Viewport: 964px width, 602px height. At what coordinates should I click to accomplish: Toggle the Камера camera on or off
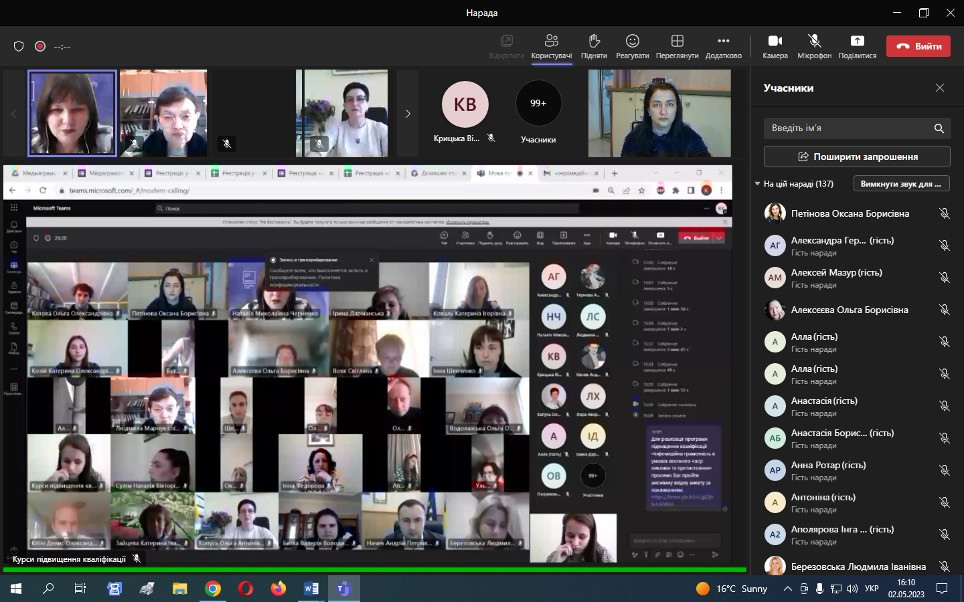click(774, 46)
